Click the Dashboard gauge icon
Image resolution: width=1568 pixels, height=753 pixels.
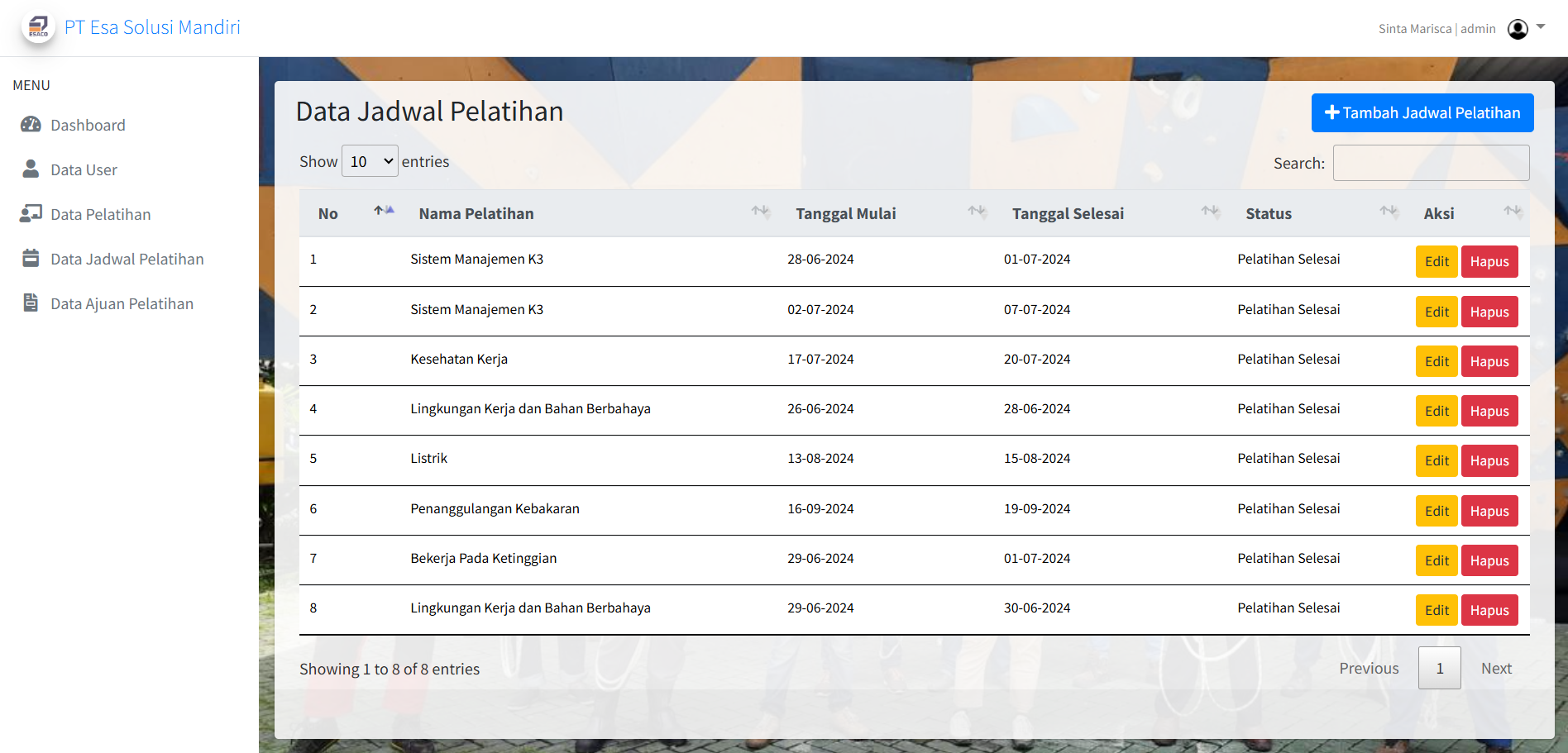tap(31, 125)
